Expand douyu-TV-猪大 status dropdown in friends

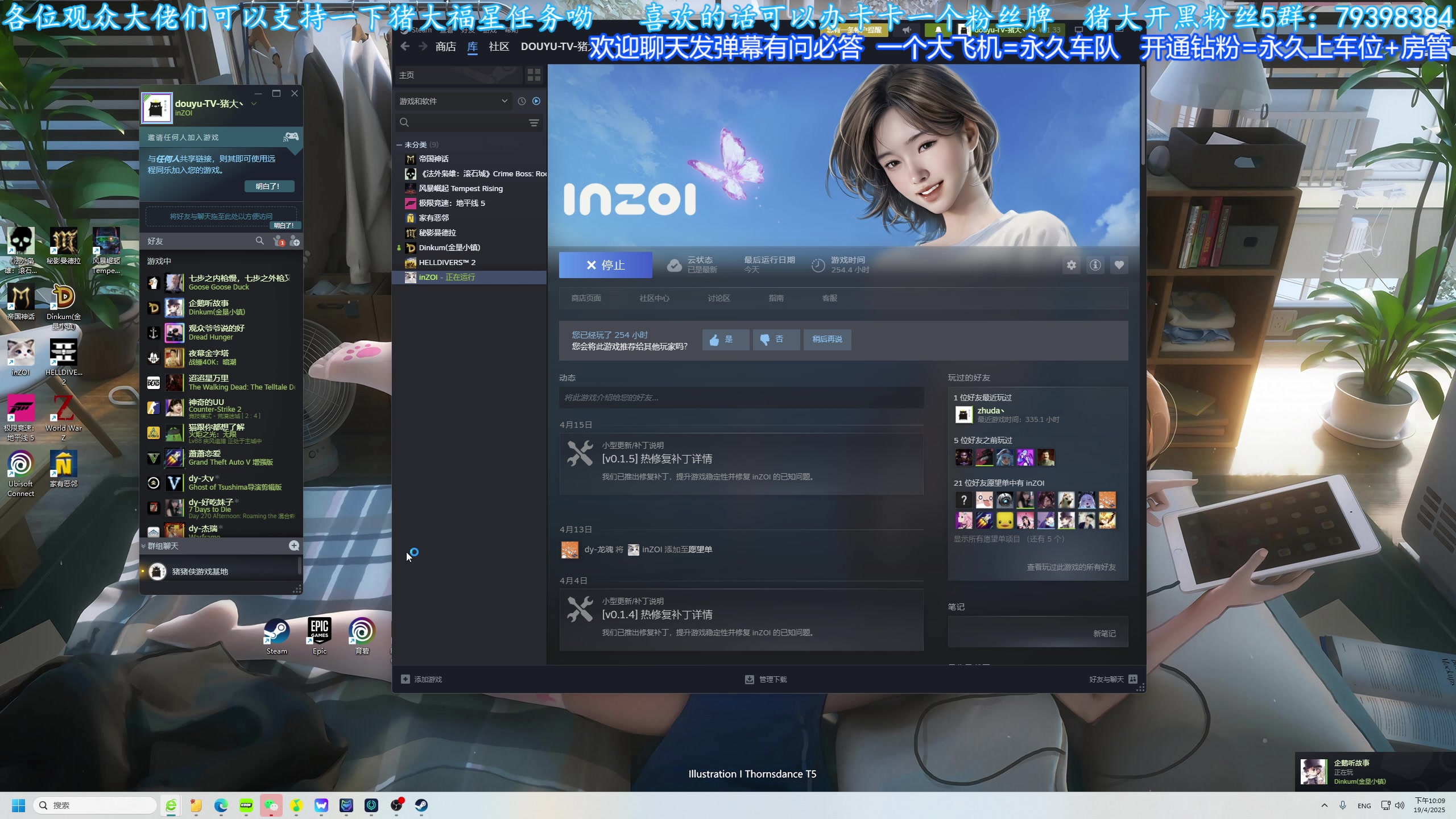tap(254, 104)
